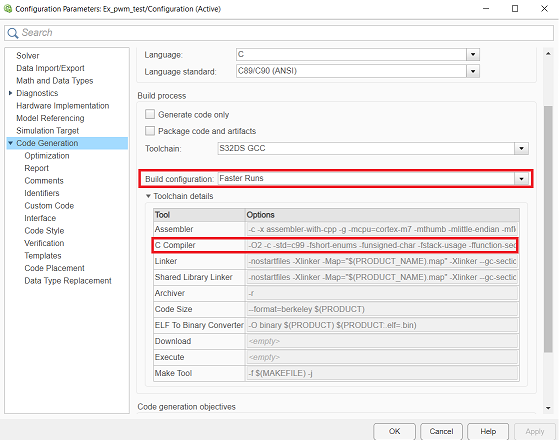The height and width of the screenshot is (440, 559).
Task: Click the vertical scrollbar thumb
Action: click(548, 229)
